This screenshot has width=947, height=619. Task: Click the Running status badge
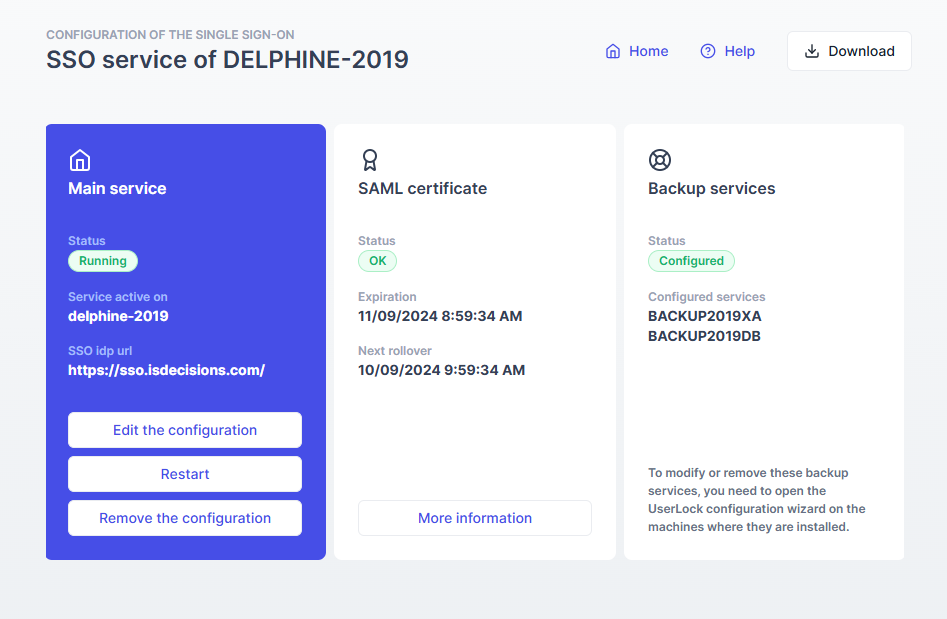tap(103, 261)
